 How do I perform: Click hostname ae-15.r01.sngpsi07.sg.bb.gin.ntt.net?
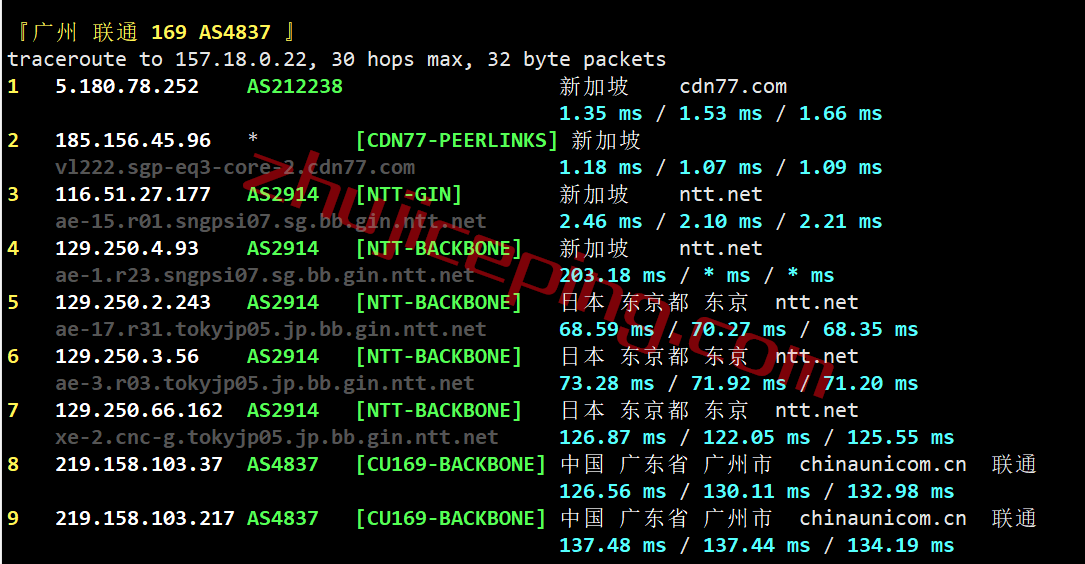(x=271, y=221)
